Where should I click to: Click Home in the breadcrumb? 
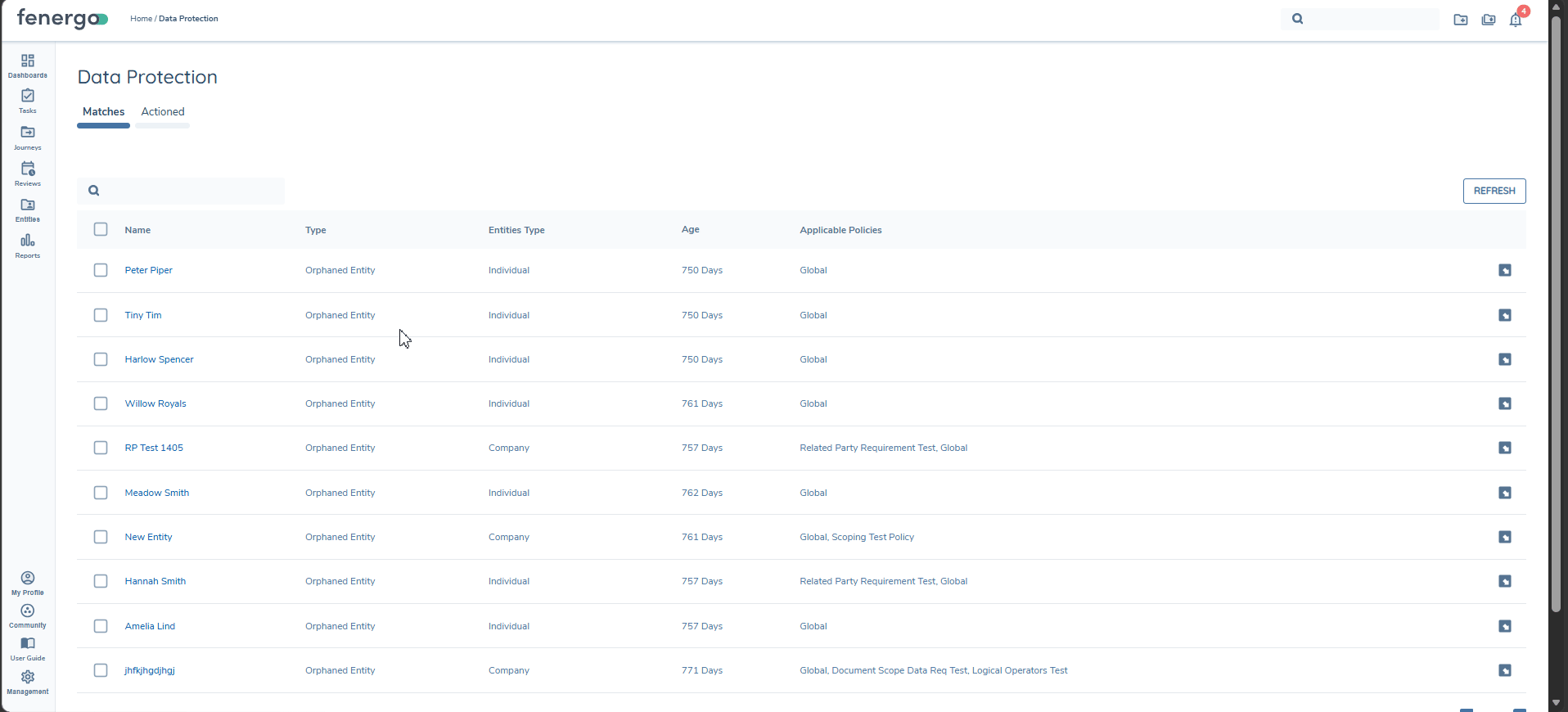[141, 19]
